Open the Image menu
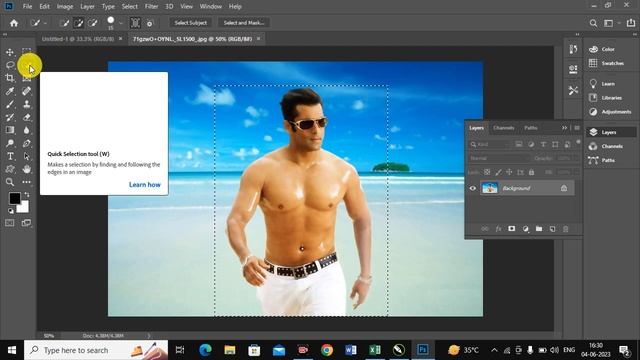This screenshot has width=640, height=360. 64,7
